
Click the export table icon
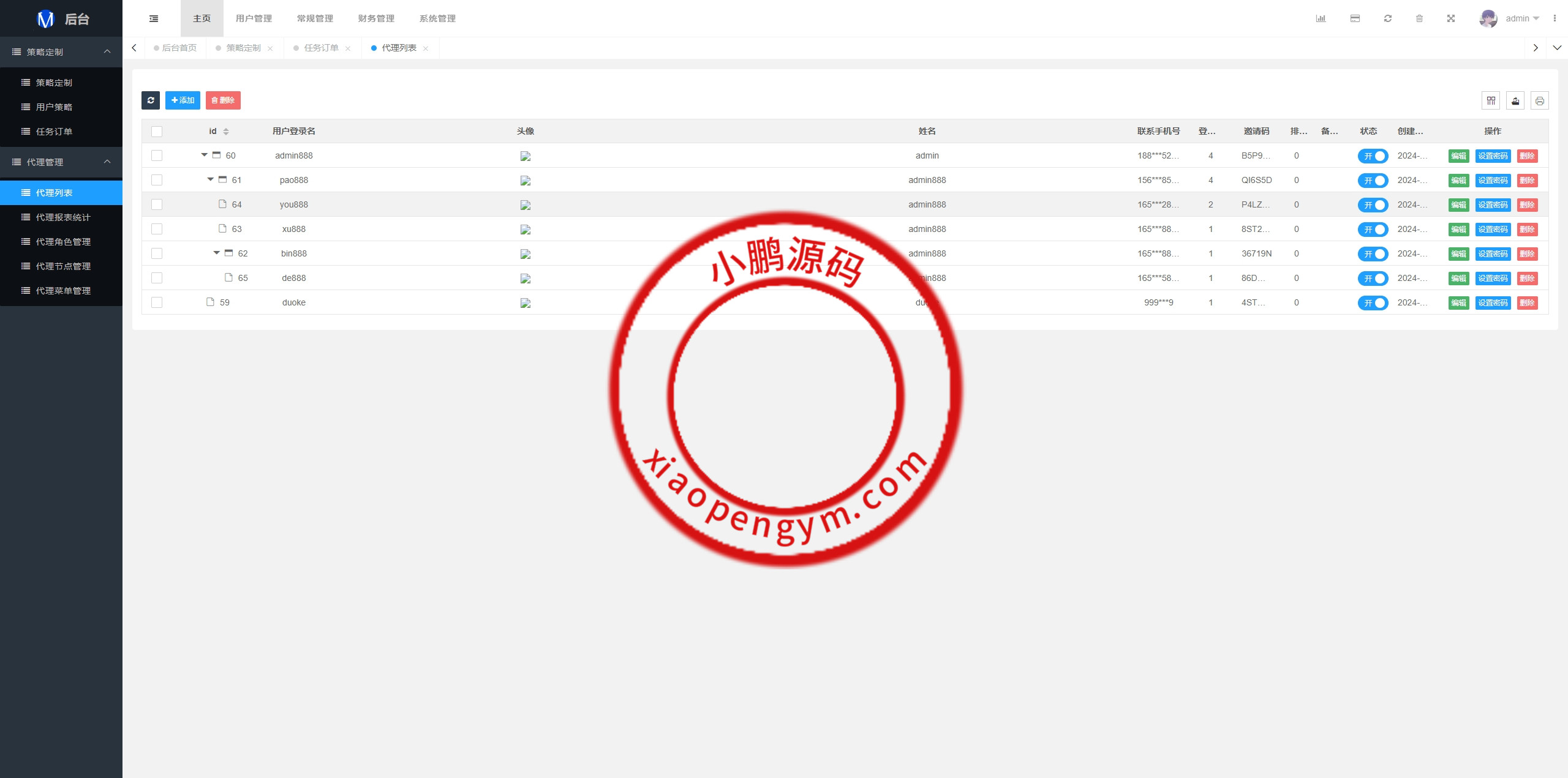click(1515, 100)
